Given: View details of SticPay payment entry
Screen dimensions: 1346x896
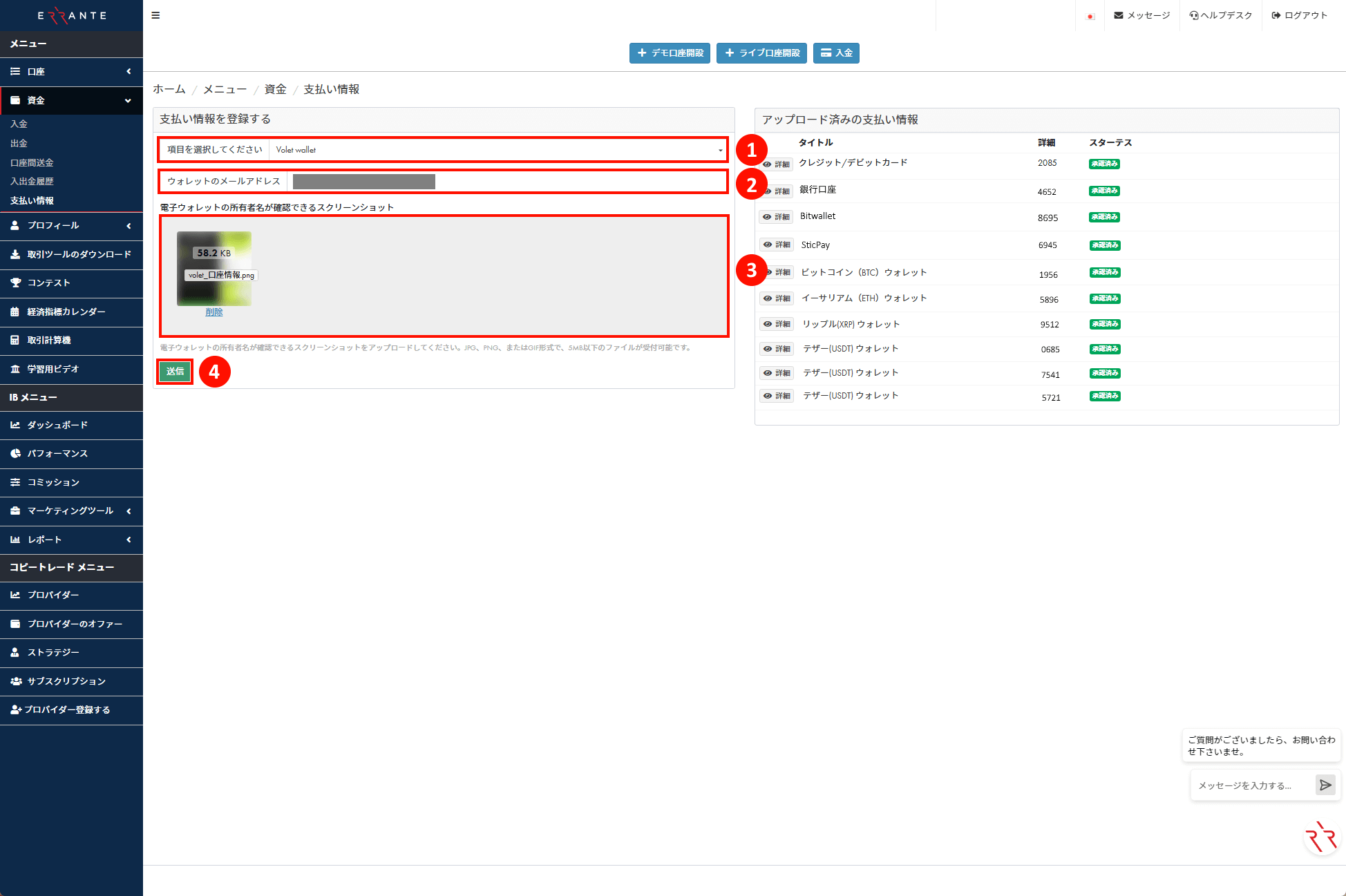Looking at the screenshot, I should [777, 245].
